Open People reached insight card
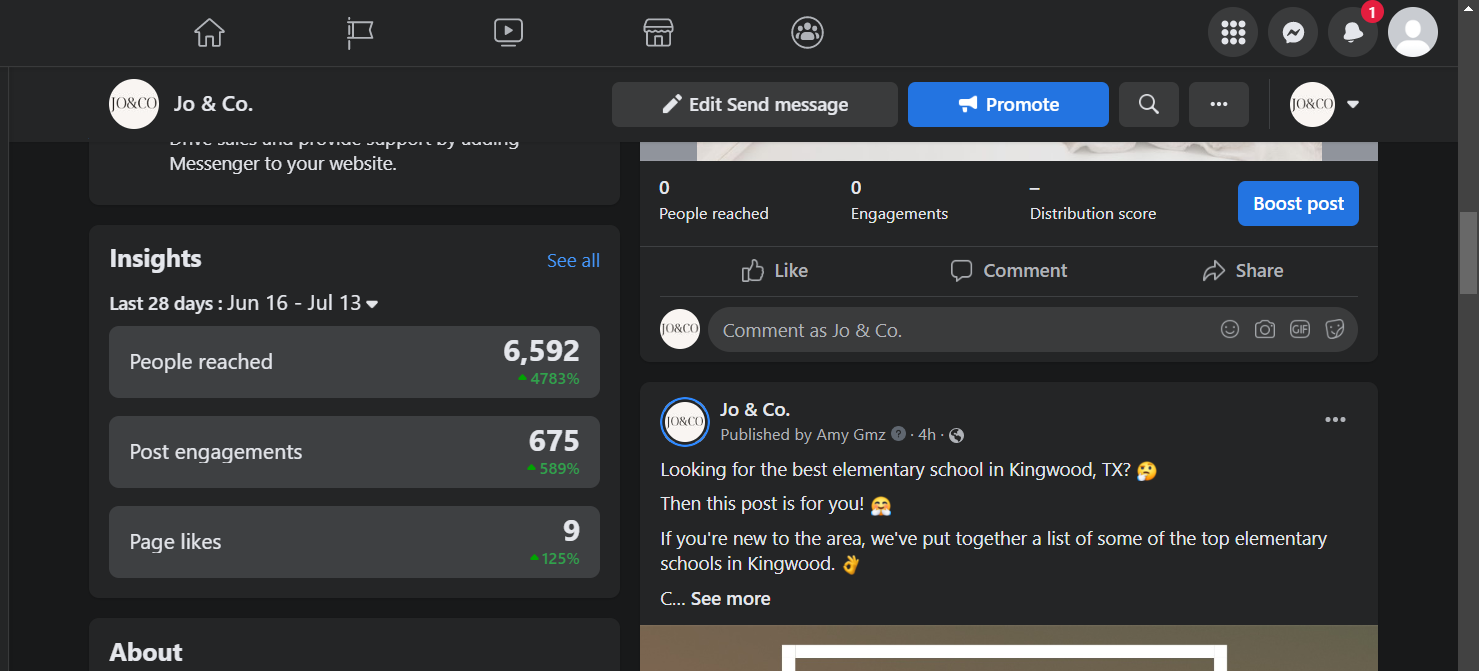The width and height of the screenshot is (1479, 671). click(x=354, y=362)
